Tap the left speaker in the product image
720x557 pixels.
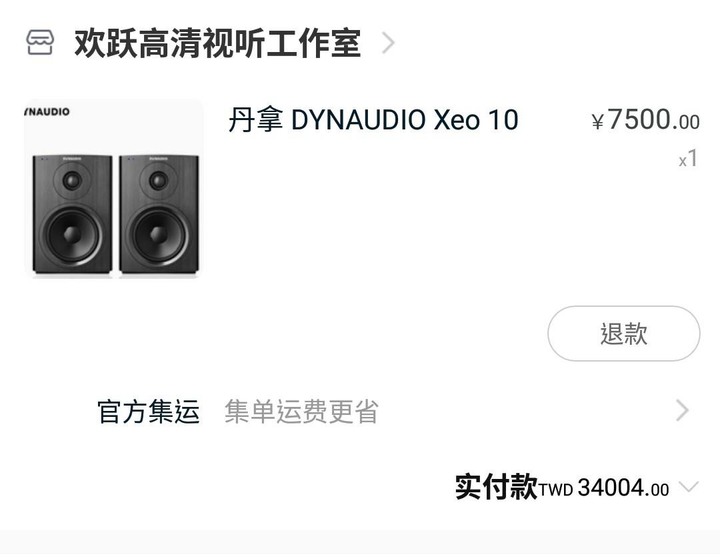coord(72,214)
